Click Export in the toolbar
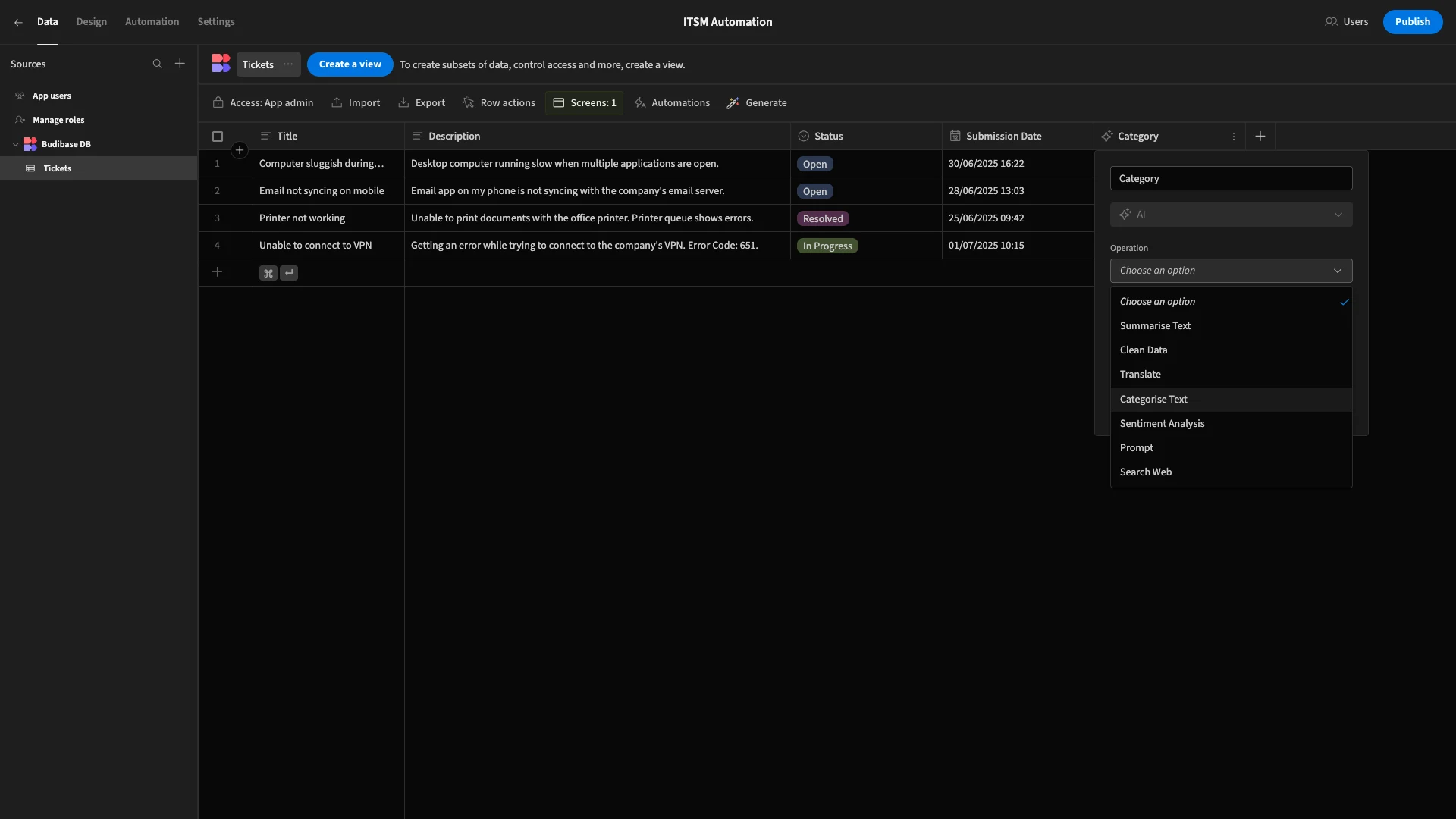 (x=422, y=103)
